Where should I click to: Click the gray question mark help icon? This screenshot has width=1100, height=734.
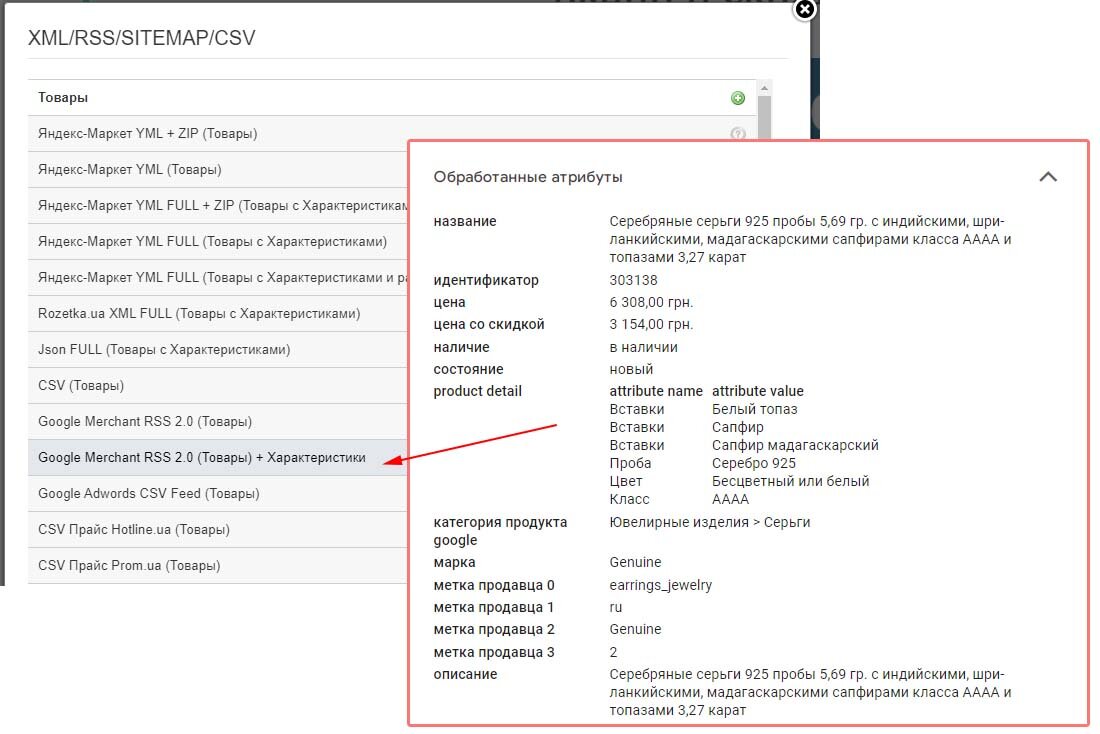pyautogui.click(x=738, y=134)
